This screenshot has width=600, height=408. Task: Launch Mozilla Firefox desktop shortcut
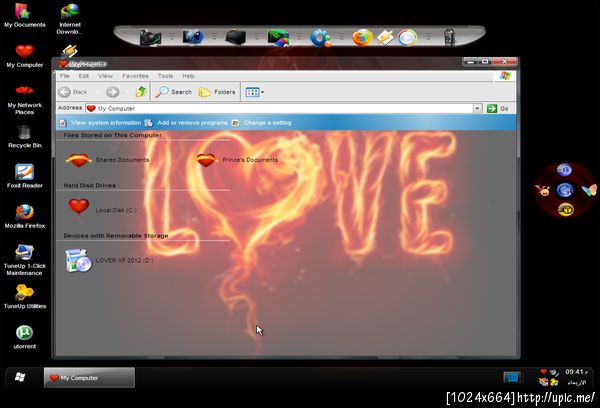click(x=24, y=217)
